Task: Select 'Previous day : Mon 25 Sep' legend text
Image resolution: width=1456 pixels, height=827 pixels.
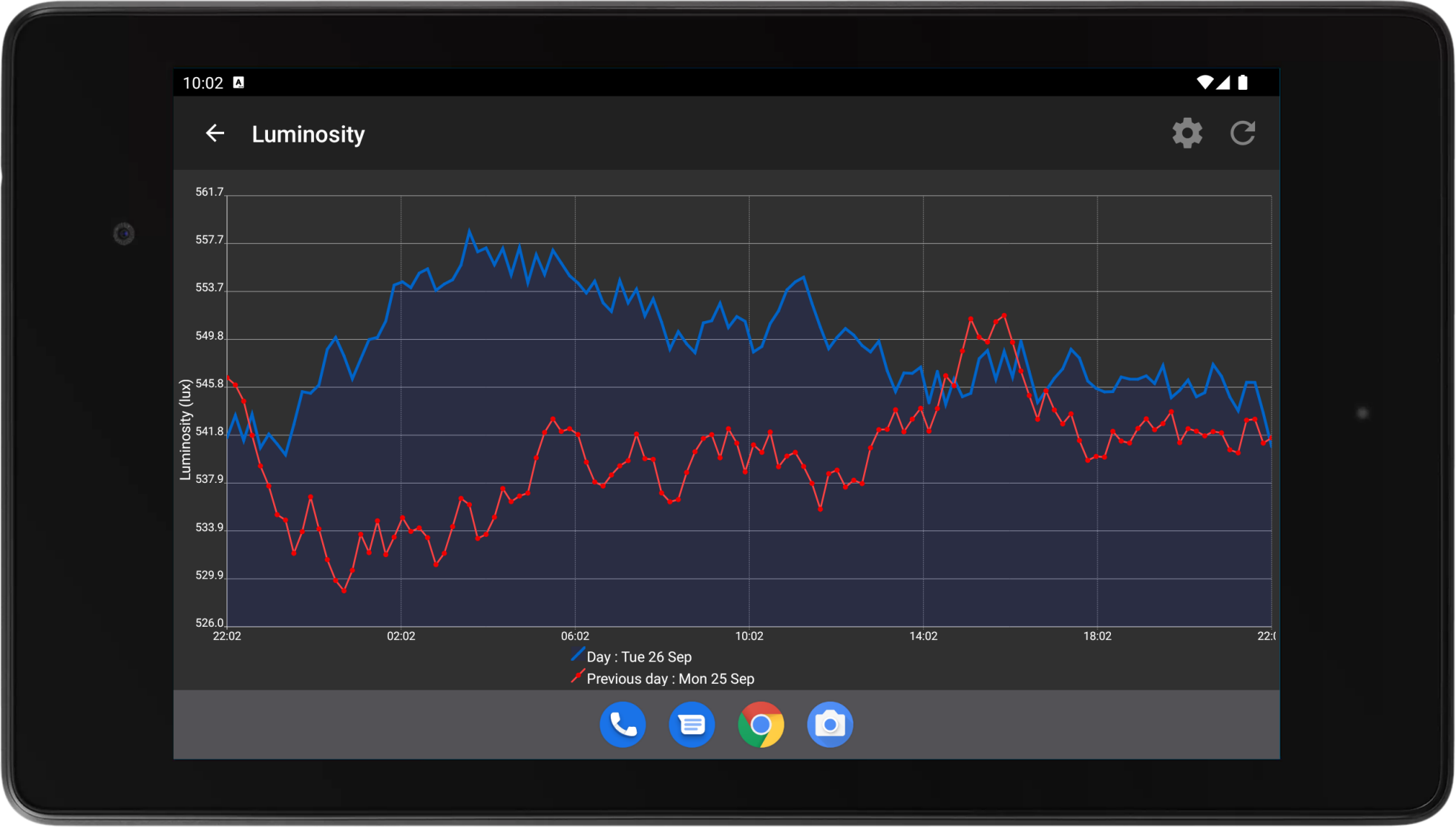Action: pos(670,679)
